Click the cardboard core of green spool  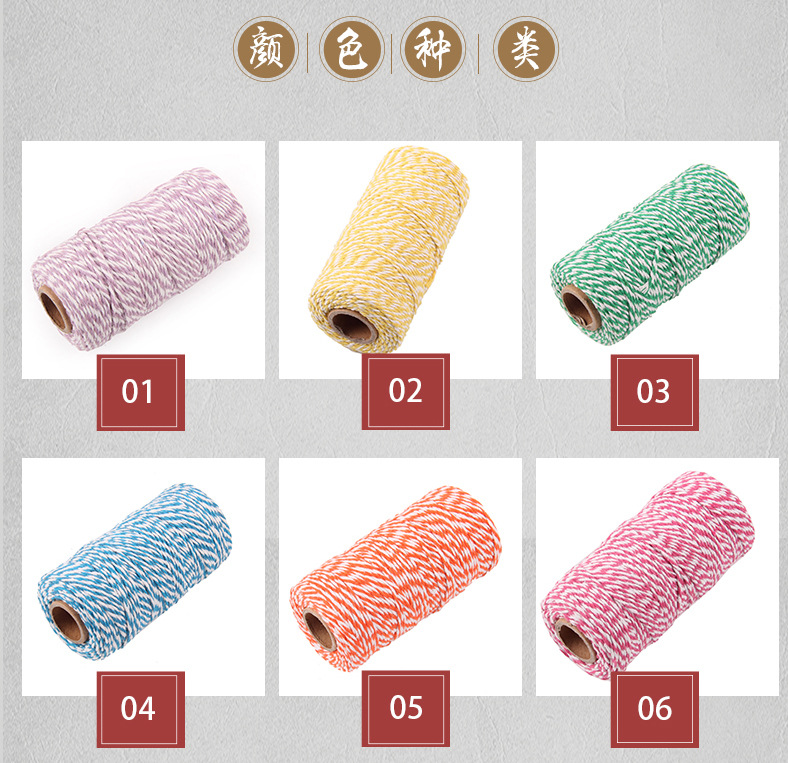579,308
